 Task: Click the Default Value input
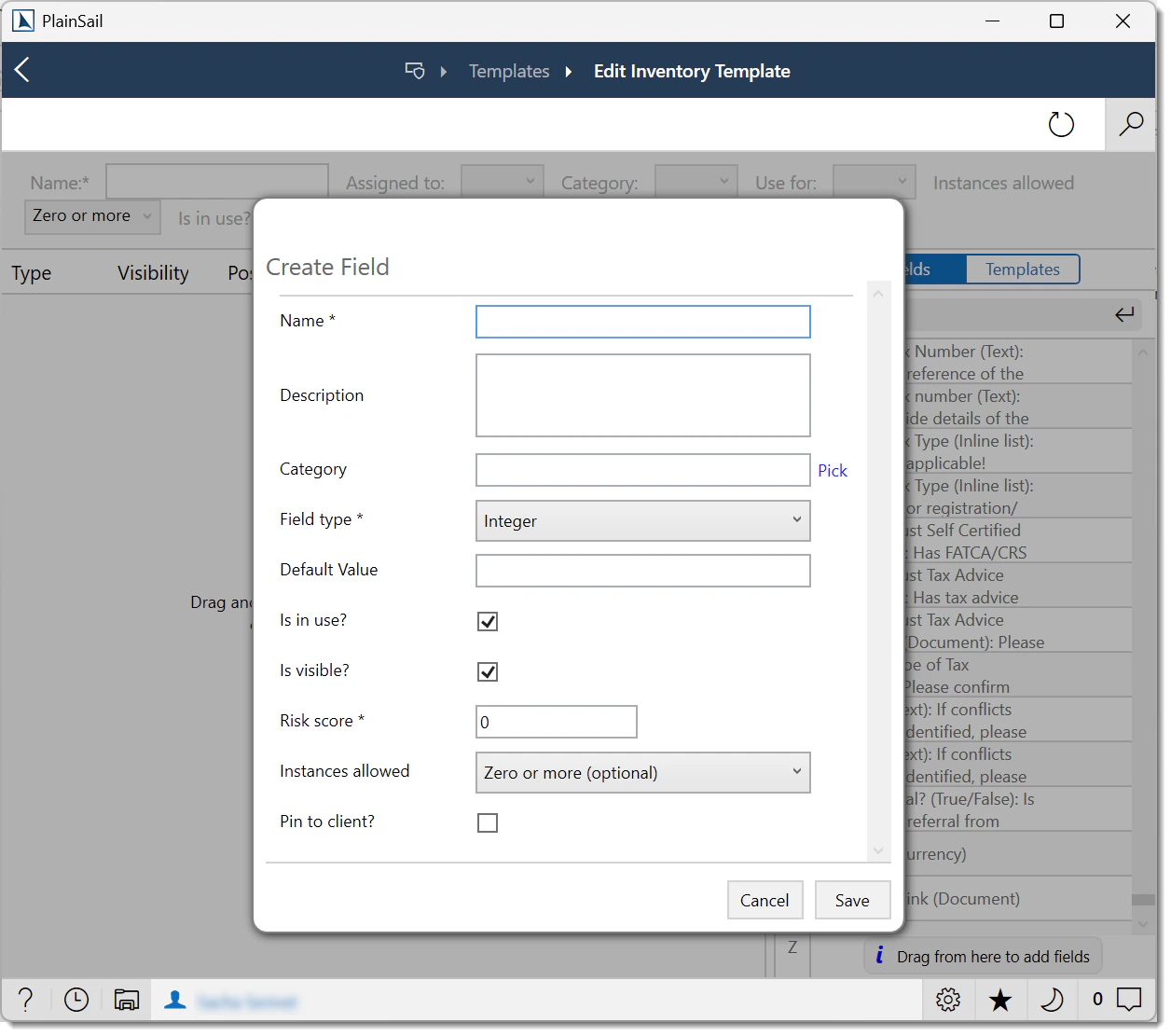[x=643, y=571]
